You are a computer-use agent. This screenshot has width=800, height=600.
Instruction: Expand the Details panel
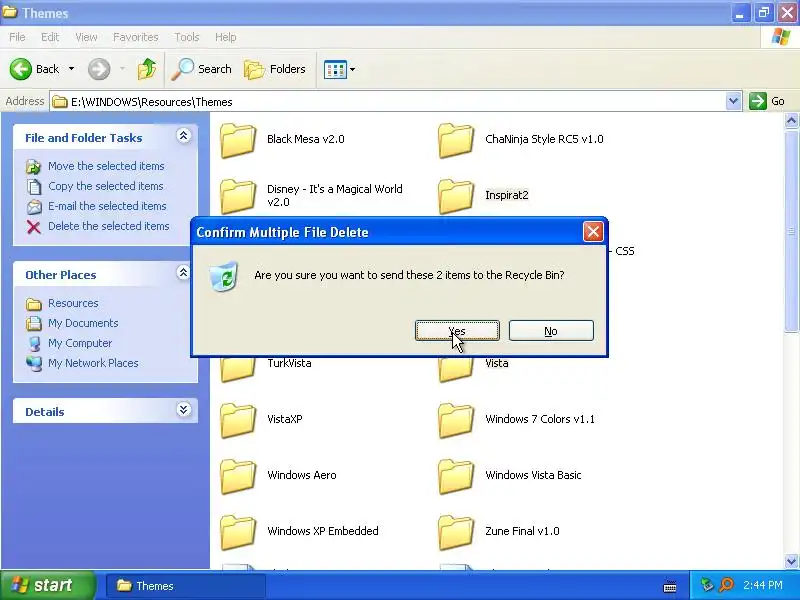184,410
